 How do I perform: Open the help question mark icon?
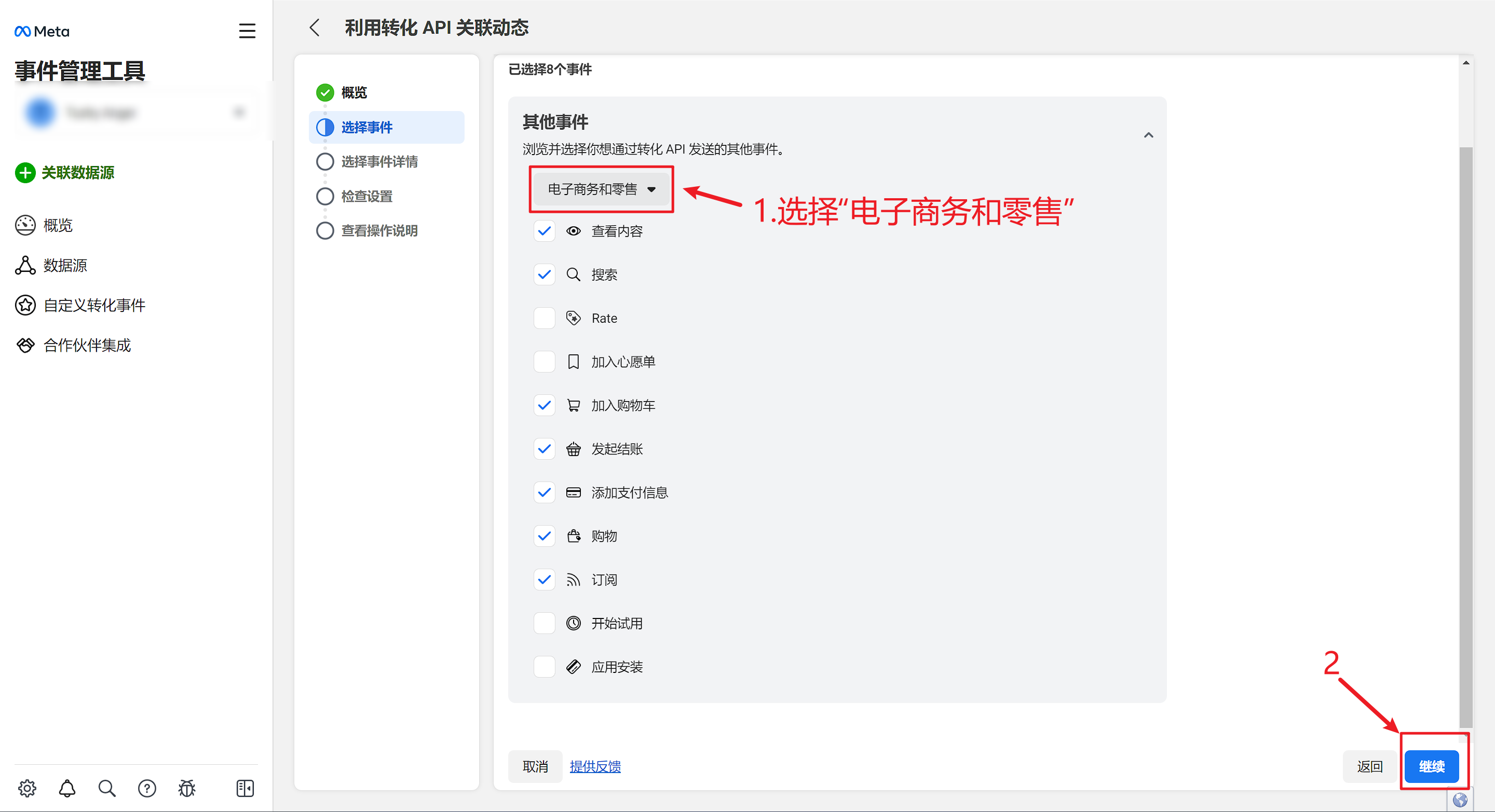[x=147, y=788]
